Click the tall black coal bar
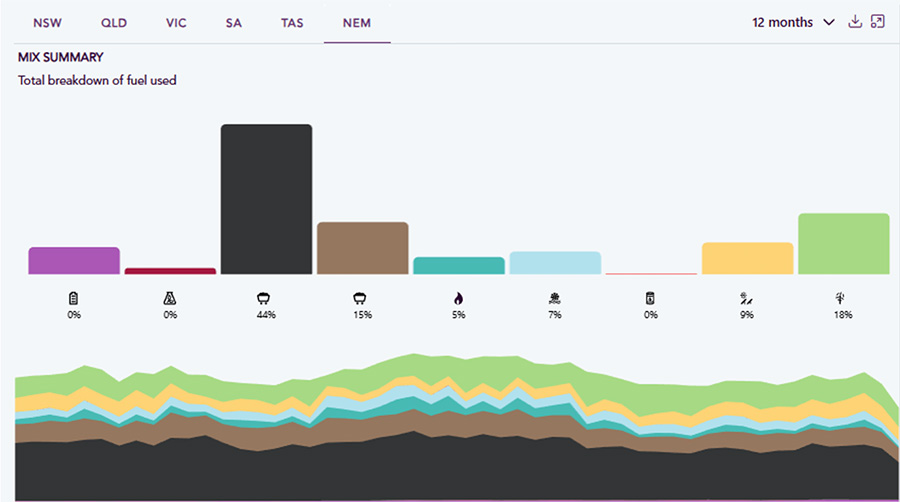 (x=266, y=199)
